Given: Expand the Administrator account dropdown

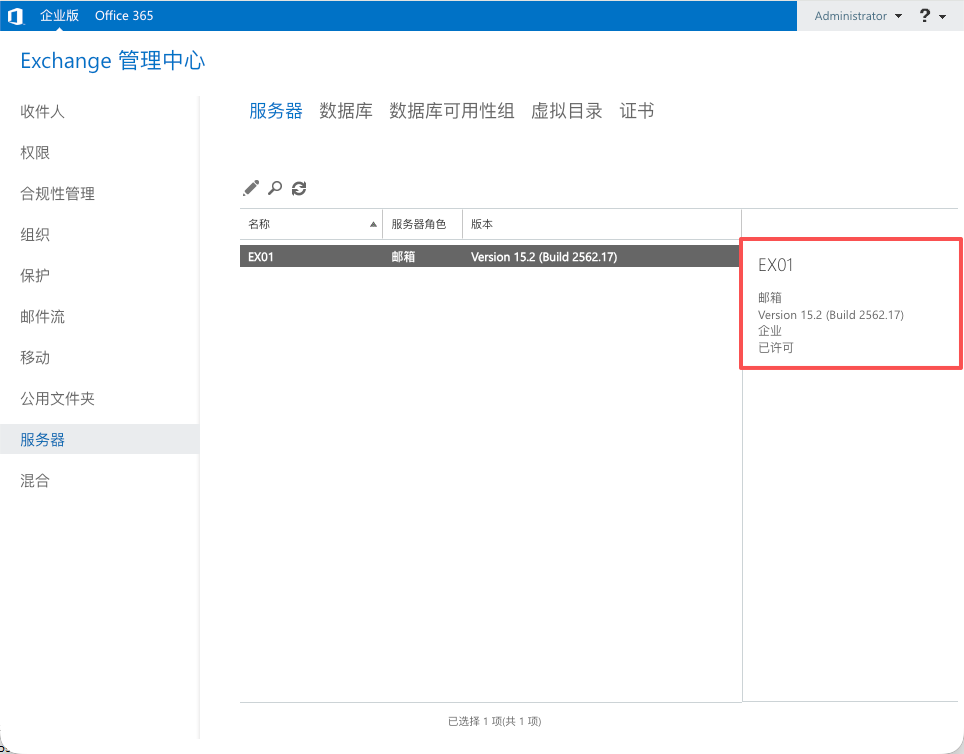Looking at the screenshot, I should pos(857,16).
